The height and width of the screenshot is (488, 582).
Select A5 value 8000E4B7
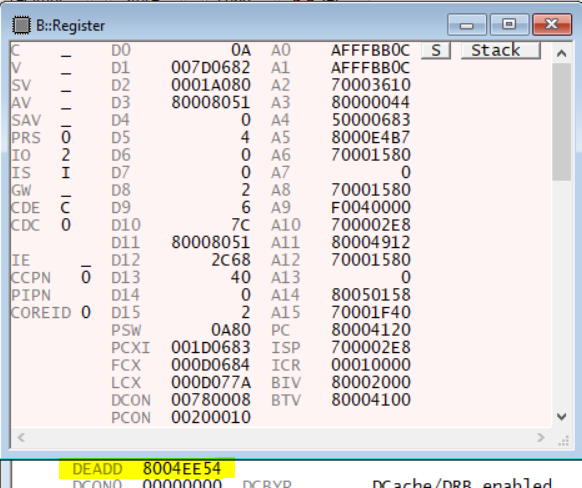click(371, 137)
